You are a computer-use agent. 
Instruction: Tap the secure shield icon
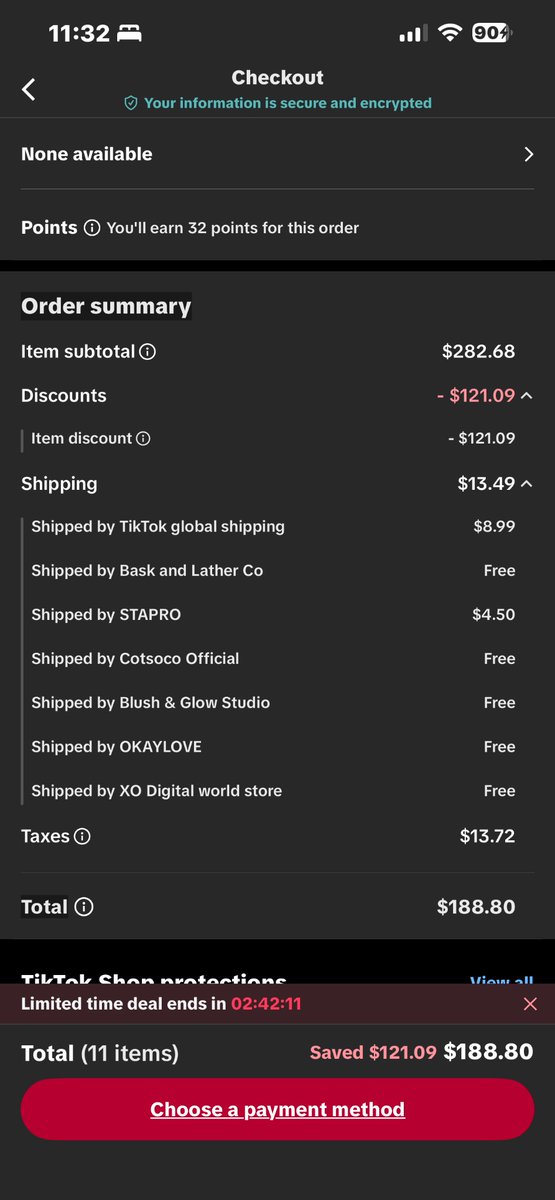tap(130, 103)
